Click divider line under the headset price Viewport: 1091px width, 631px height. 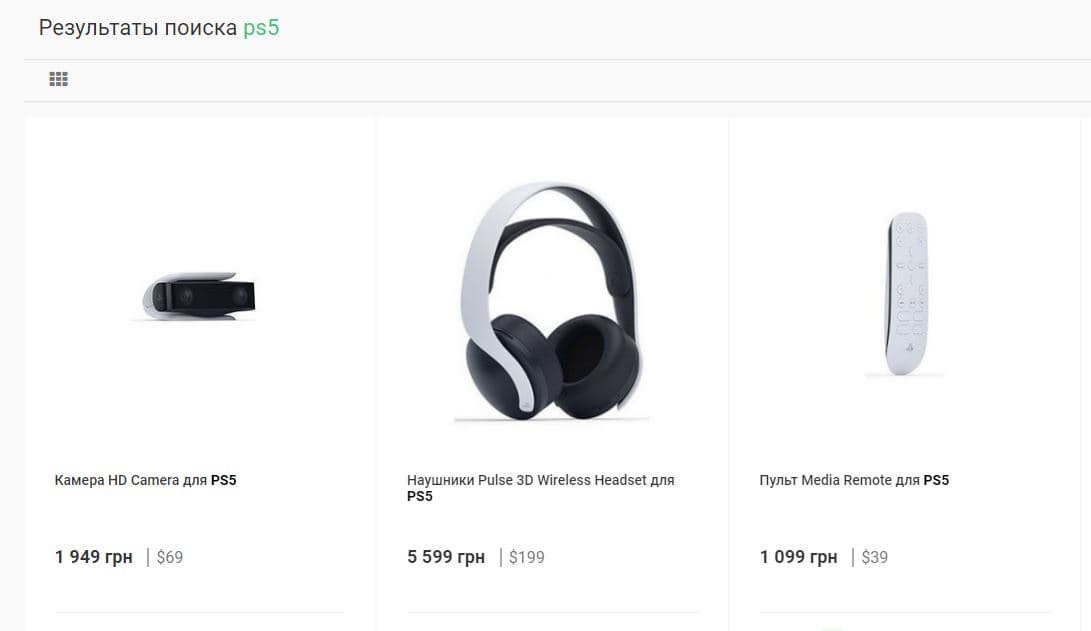click(553, 612)
